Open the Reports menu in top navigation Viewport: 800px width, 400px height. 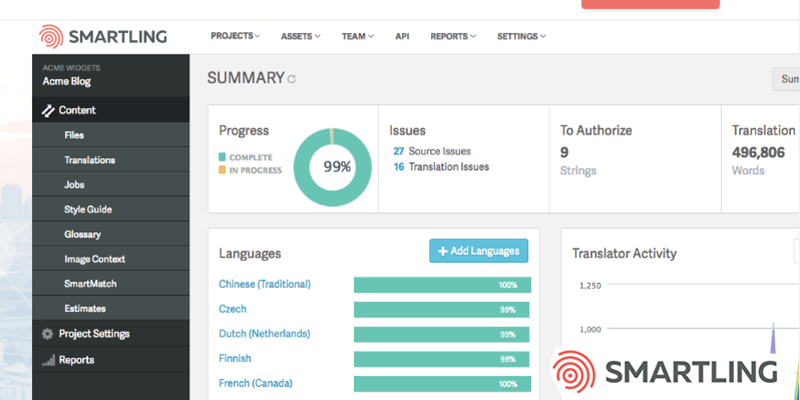pos(453,36)
